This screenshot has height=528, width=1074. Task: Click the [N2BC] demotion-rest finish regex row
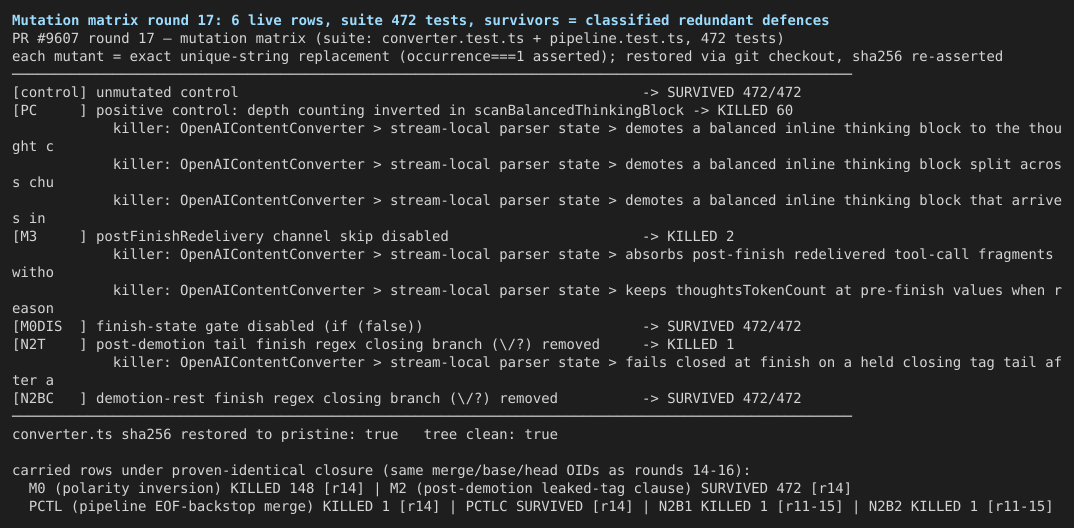pos(407,399)
